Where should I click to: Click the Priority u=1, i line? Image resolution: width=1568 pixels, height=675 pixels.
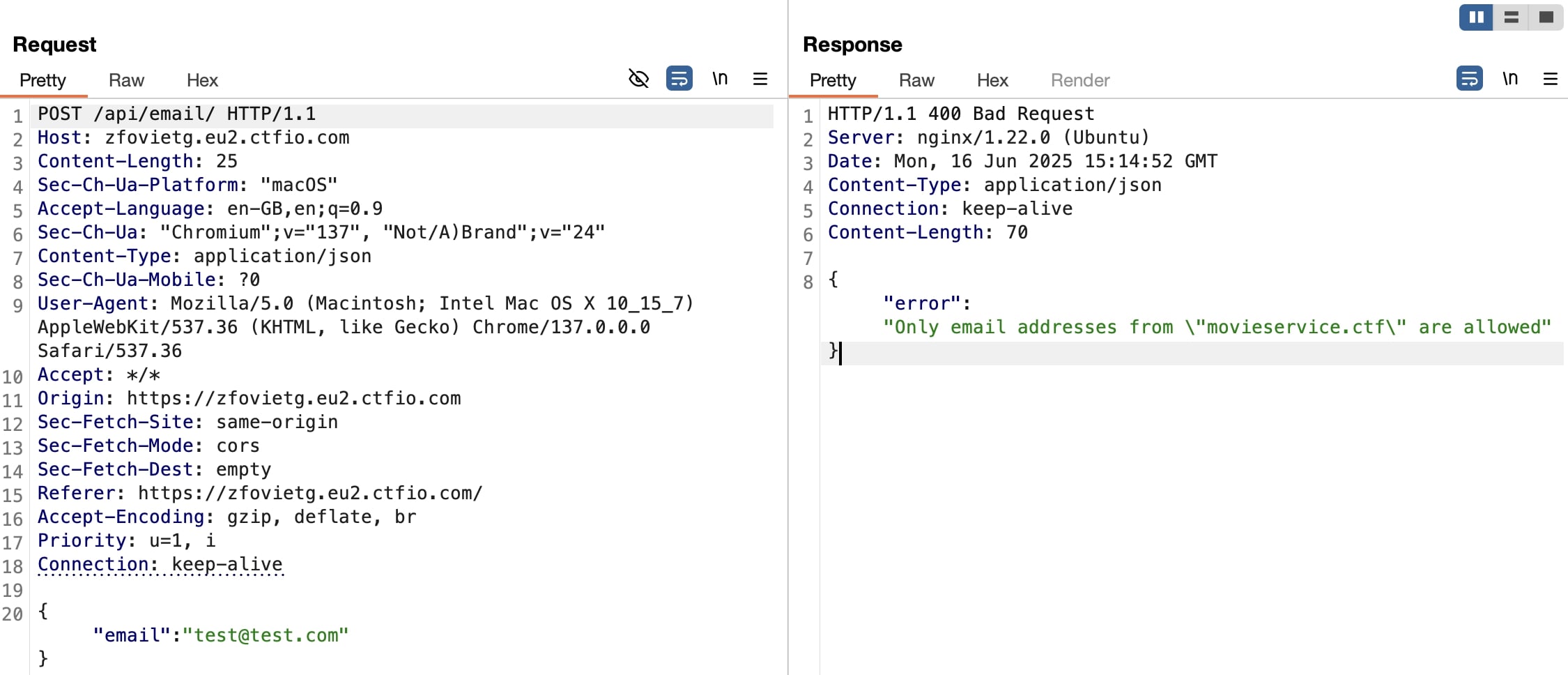126,540
